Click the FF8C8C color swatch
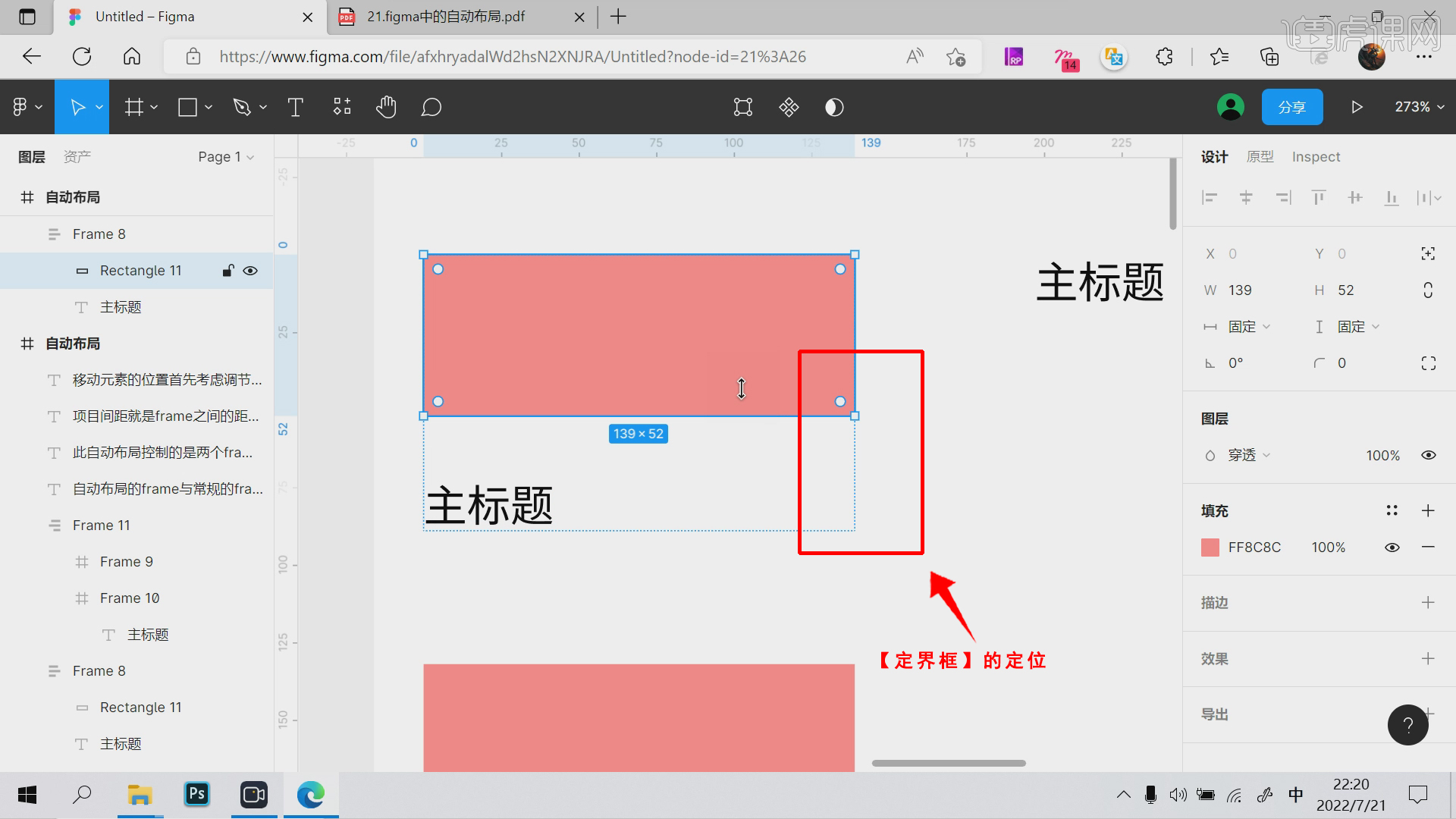Screen dimensions: 1456x819 [x=1211, y=547]
